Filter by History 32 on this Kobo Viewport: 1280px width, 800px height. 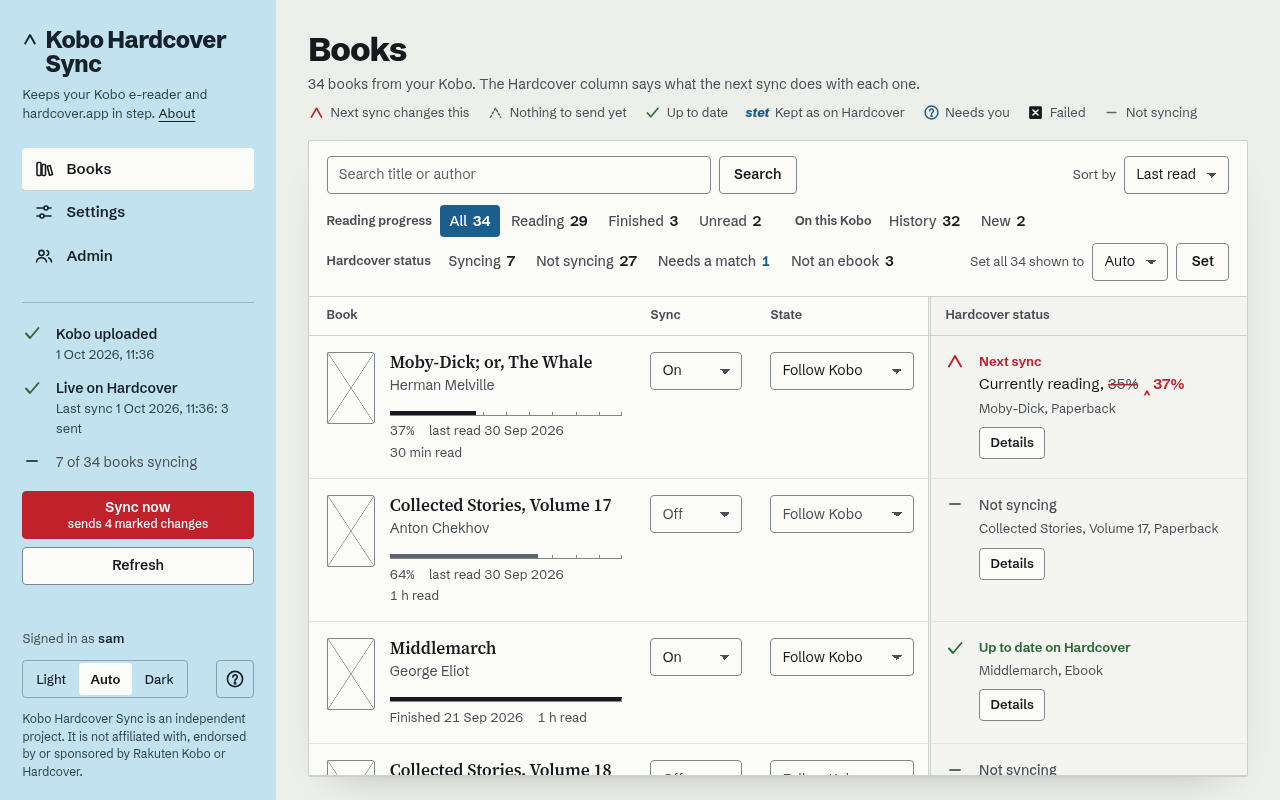pyautogui.click(x=924, y=221)
